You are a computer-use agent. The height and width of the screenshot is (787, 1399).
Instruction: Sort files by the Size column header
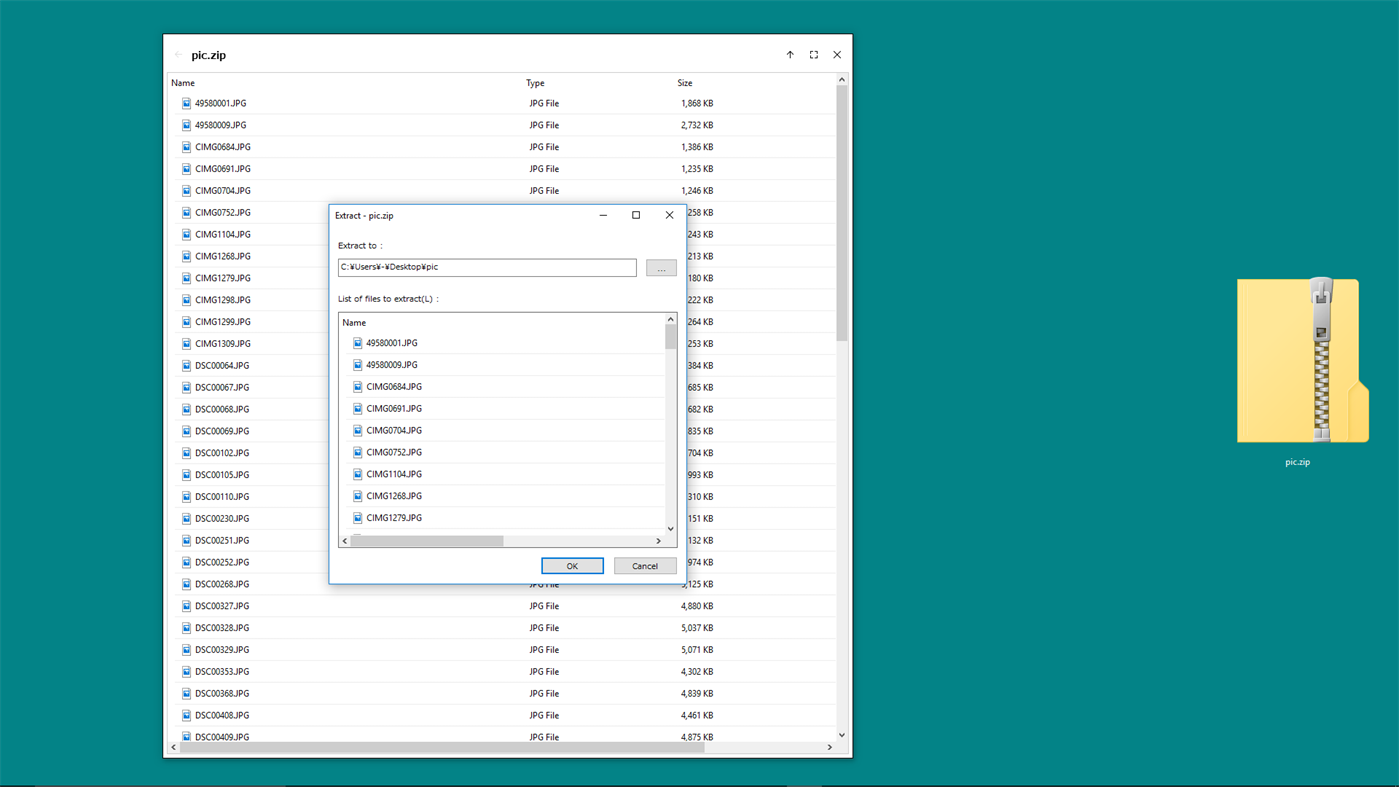[x=684, y=83]
